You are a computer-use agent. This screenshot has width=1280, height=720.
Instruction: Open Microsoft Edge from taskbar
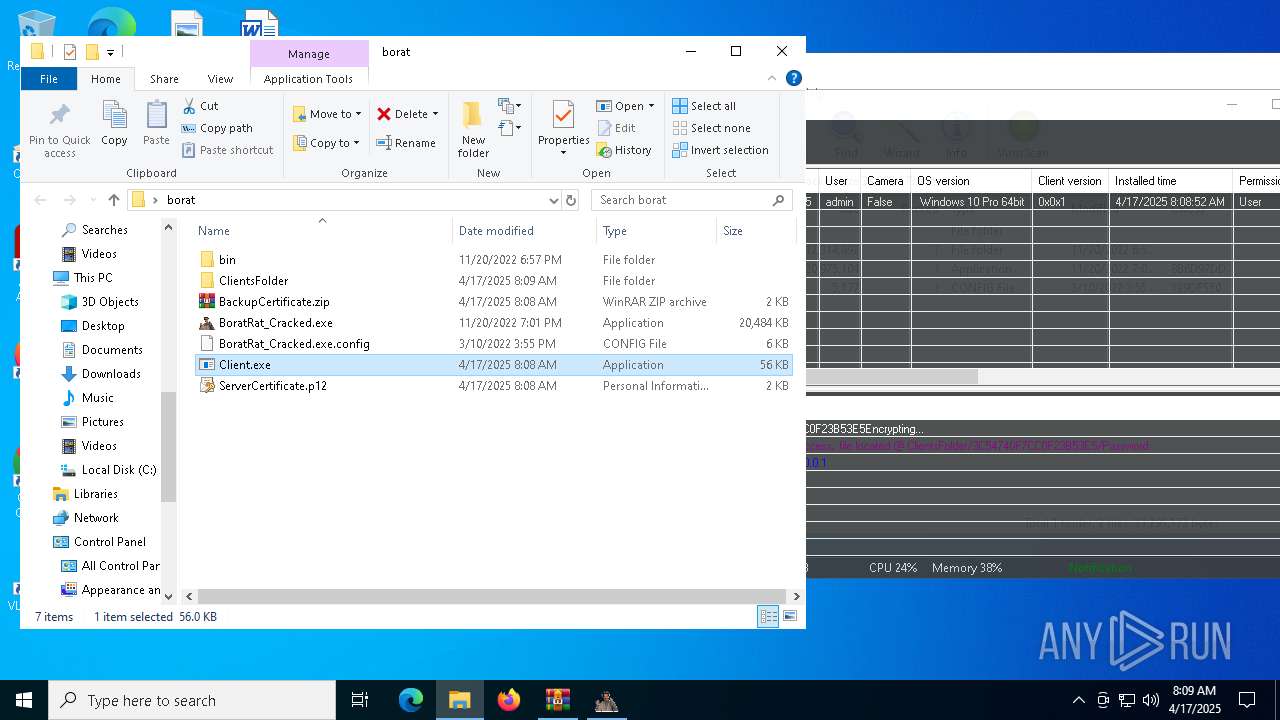coord(411,700)
